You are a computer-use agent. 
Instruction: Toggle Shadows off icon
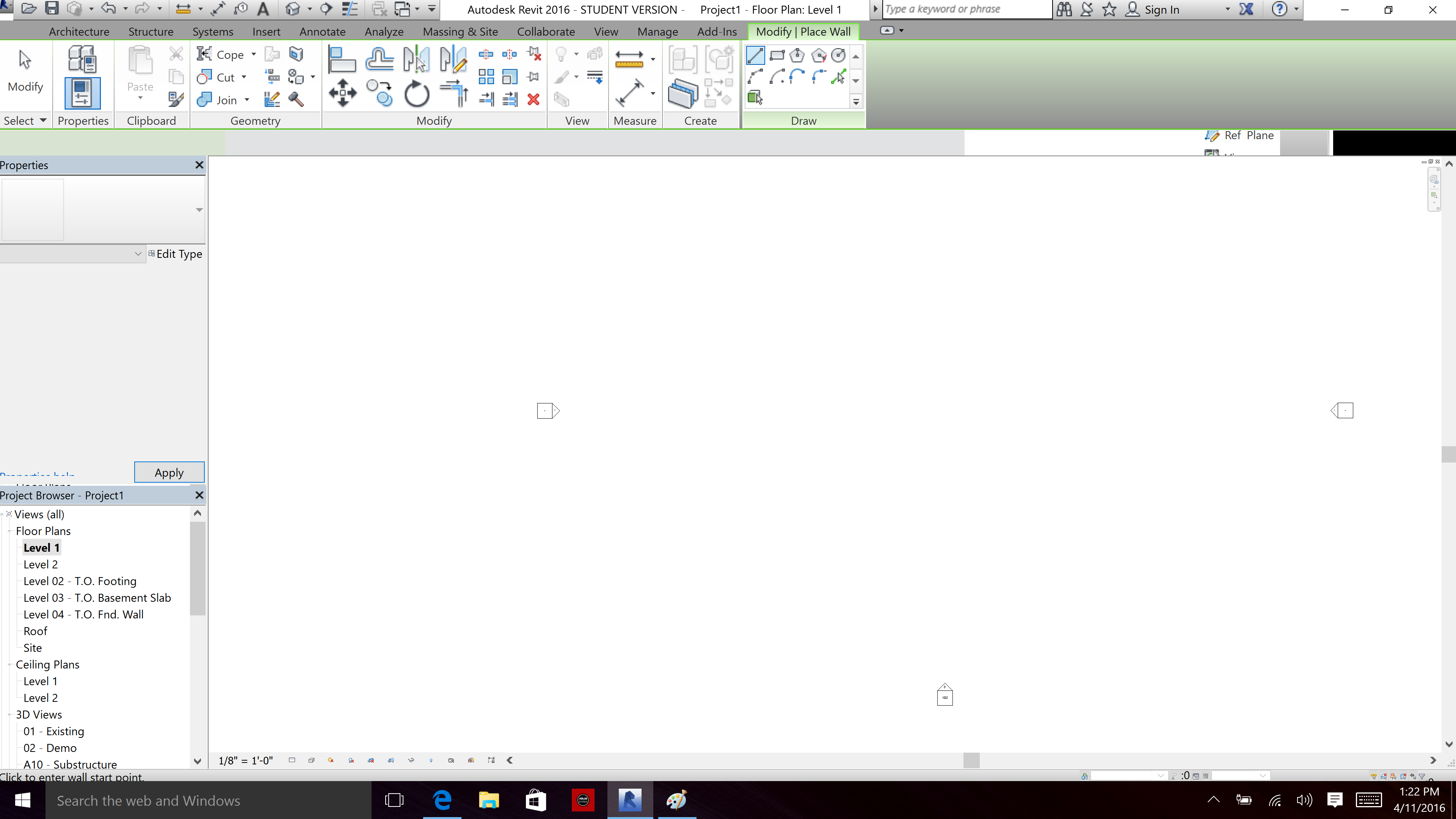click(x=351, y=760)
